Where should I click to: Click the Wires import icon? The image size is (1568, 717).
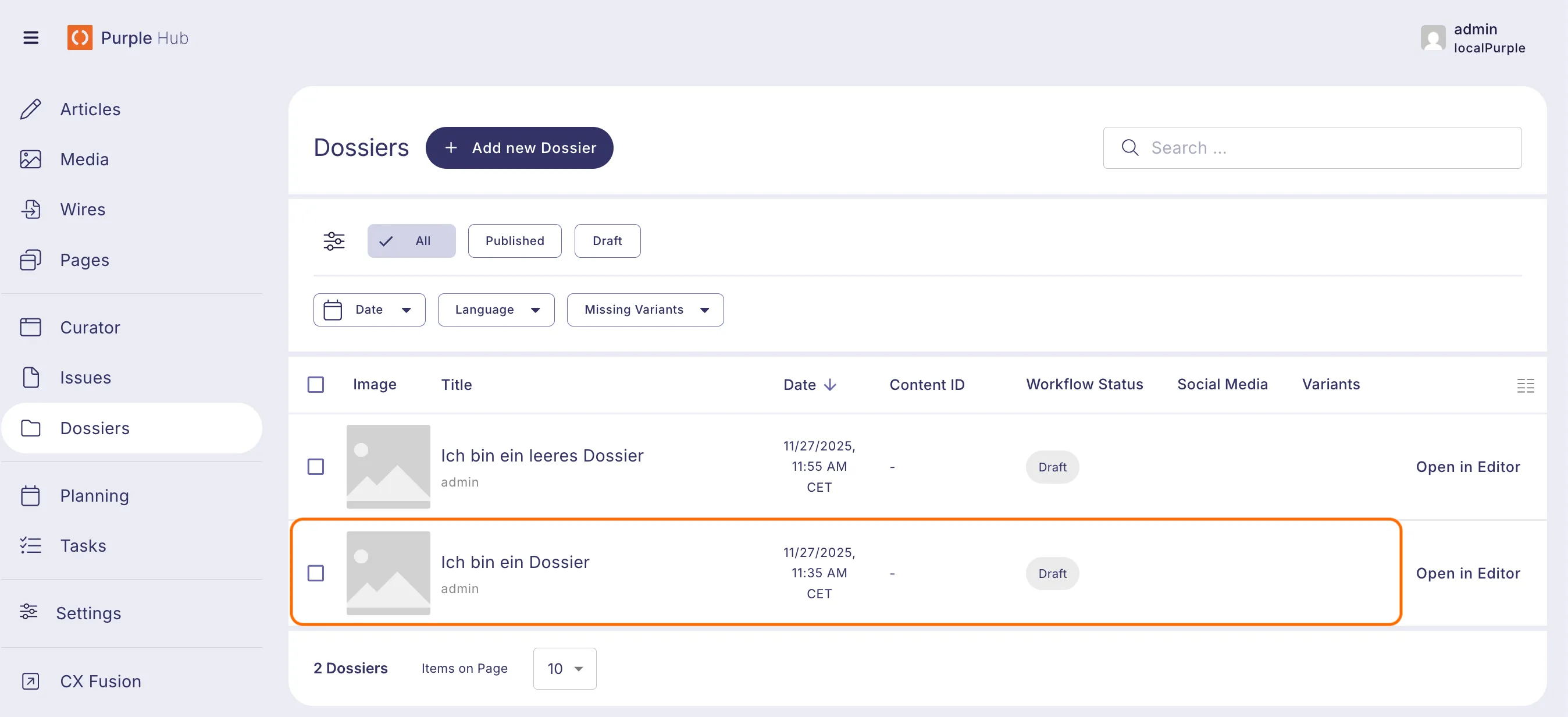[30, 209]
